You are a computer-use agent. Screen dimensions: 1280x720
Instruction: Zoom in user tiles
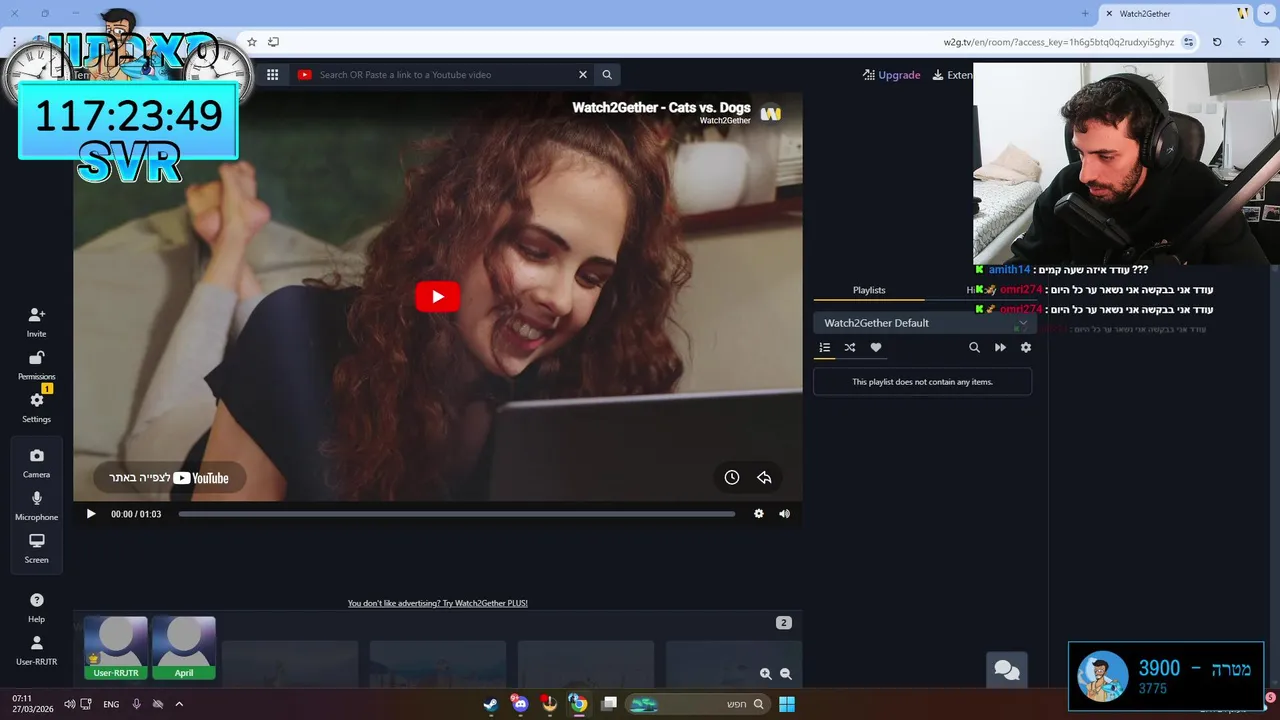(x=766, y=674)
